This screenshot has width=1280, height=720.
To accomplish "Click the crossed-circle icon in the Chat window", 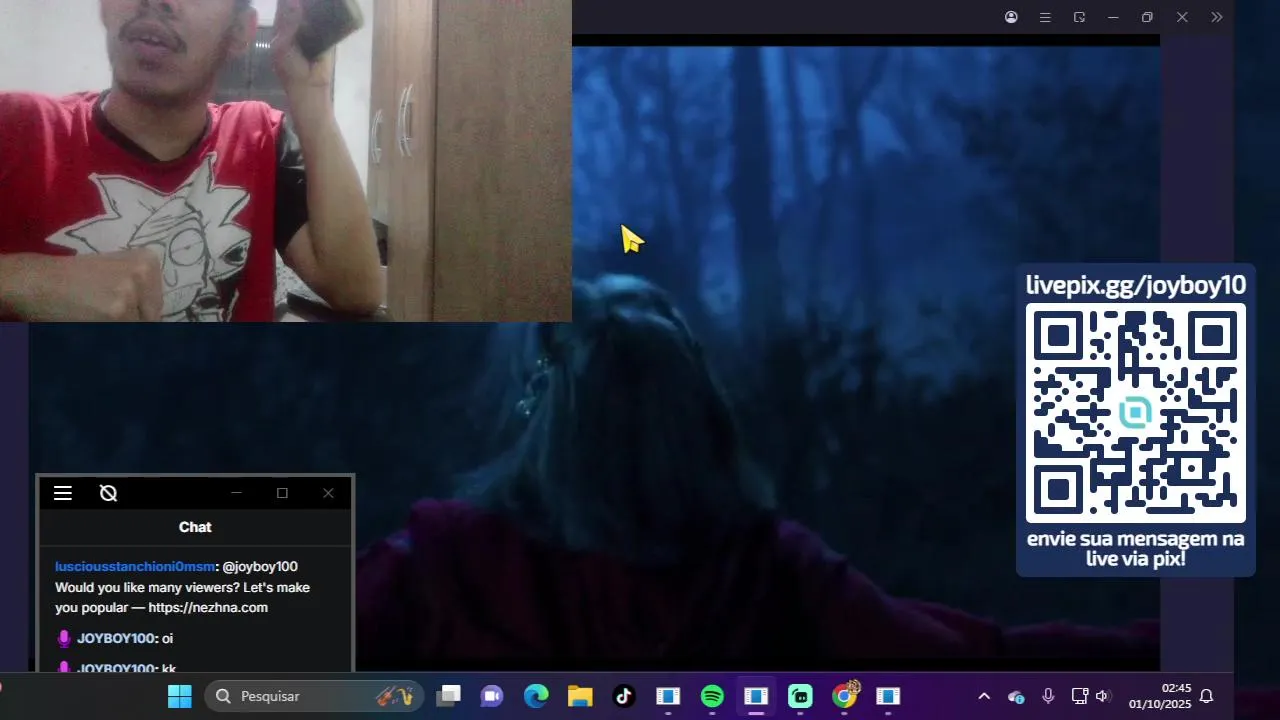I will 109,493.
